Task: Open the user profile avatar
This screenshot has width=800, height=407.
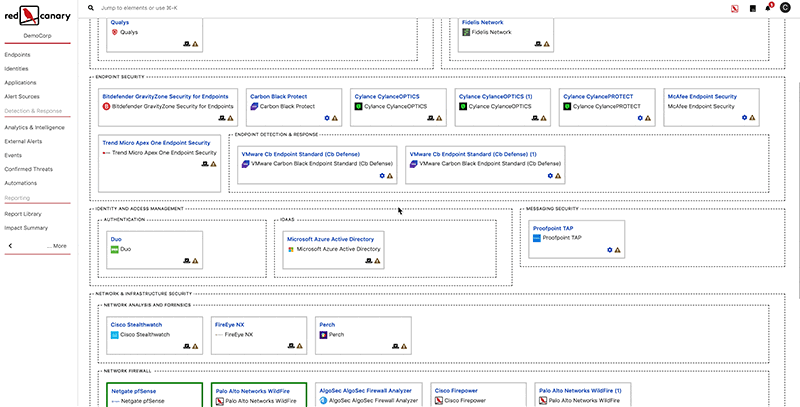Action: tap(785, 8)
